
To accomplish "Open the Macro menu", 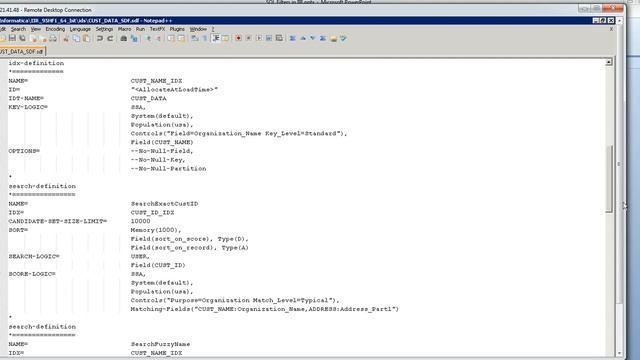I will [x=124, y=29].
